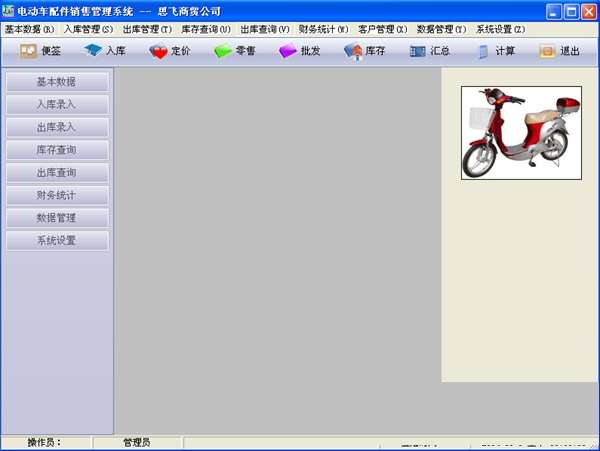Open the 出库查询(V) menu

265,29
